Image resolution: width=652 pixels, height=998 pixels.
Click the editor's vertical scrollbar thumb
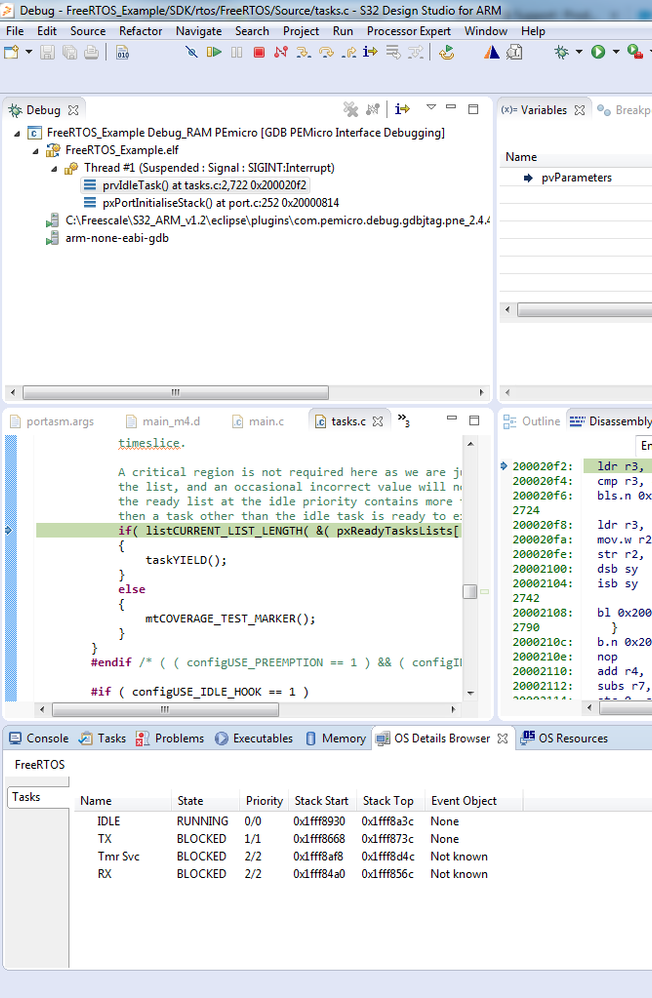click(x=470, y=591)
